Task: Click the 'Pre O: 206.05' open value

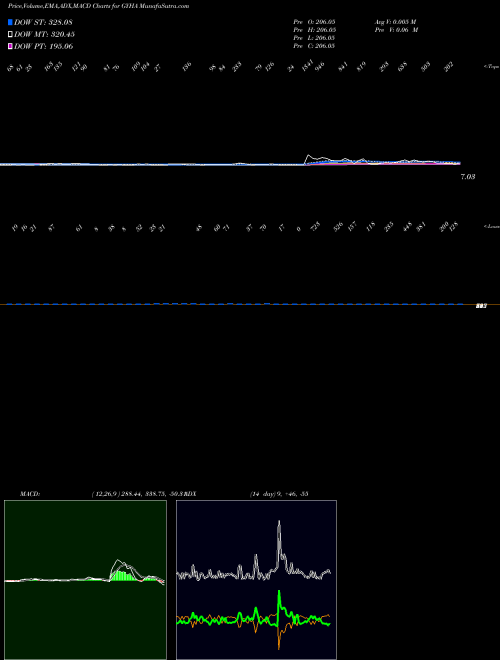Action: point(314,22)
